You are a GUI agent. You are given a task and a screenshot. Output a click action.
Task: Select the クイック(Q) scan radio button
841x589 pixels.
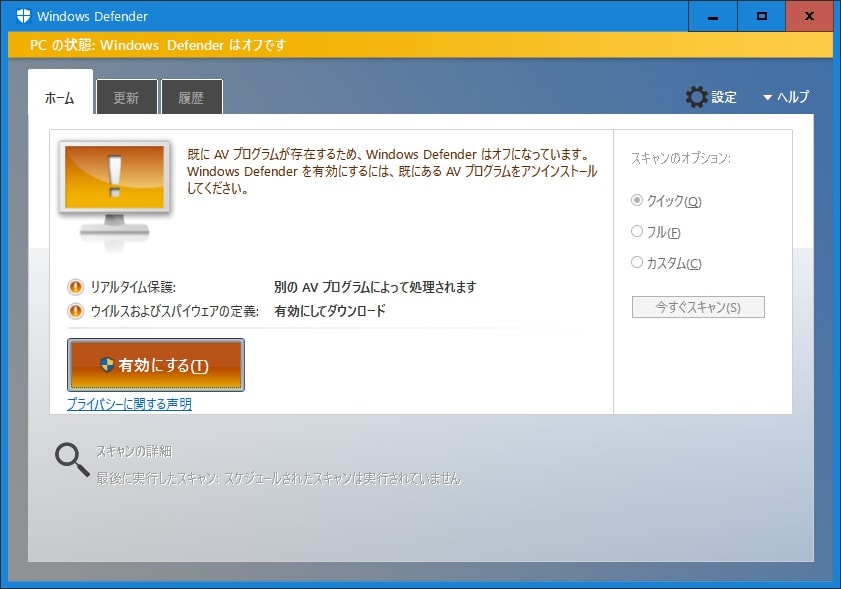click(x=637, y=200)
